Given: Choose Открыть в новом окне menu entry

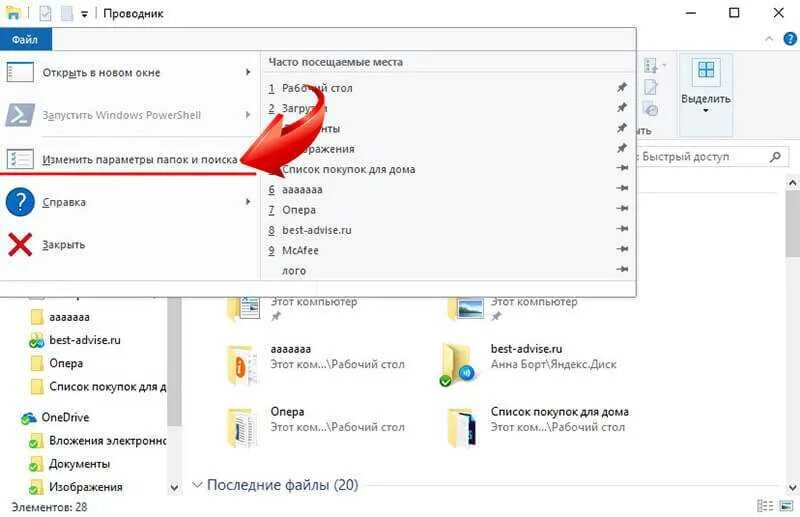Looking at the screenshot, I should click(x=101, y=73).
